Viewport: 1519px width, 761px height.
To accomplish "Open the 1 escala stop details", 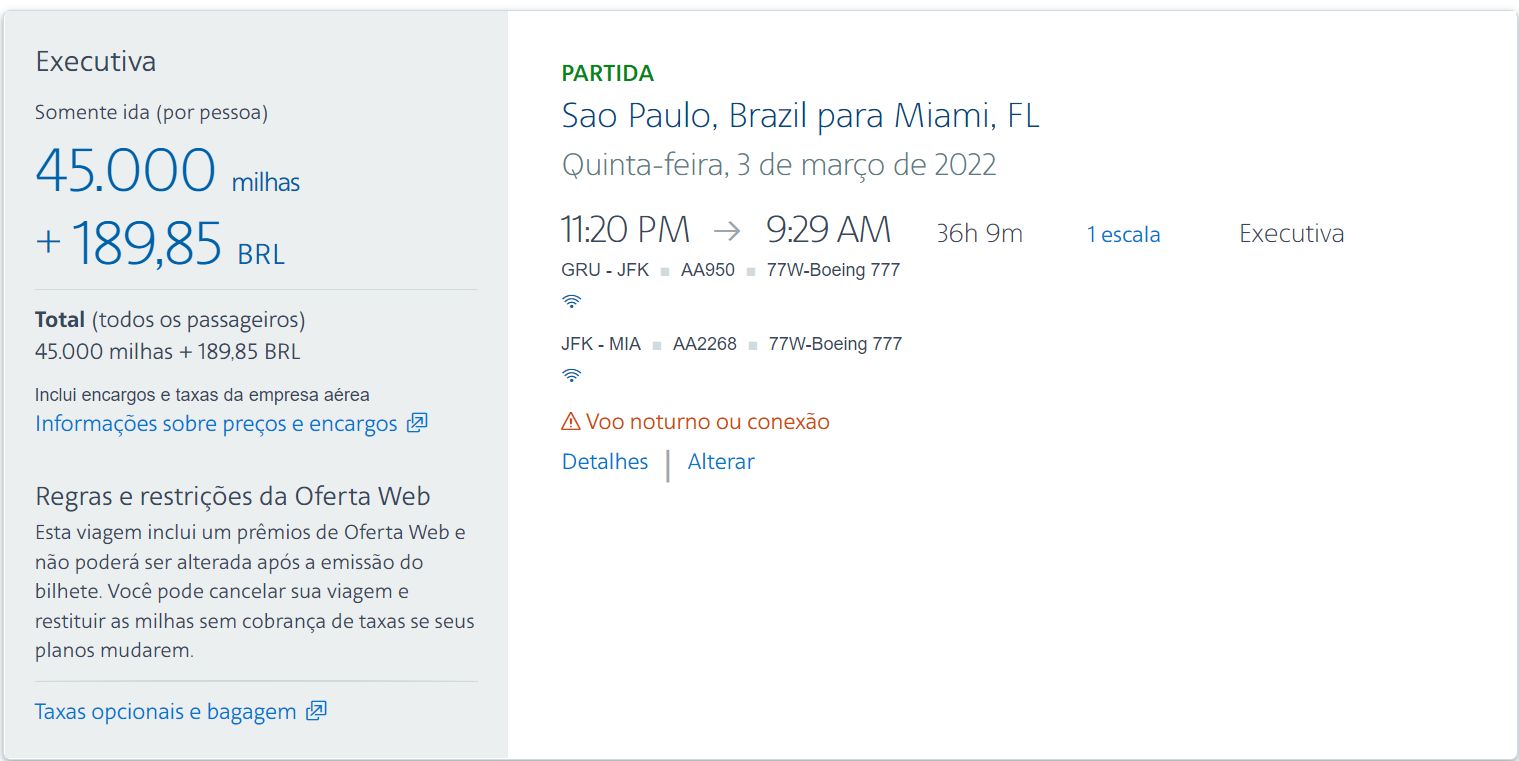I will [1124, 235].
